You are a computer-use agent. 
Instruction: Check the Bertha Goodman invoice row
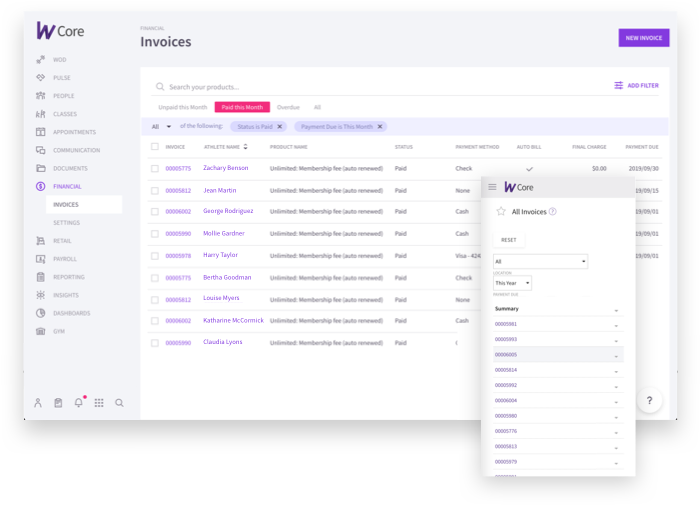154,278
